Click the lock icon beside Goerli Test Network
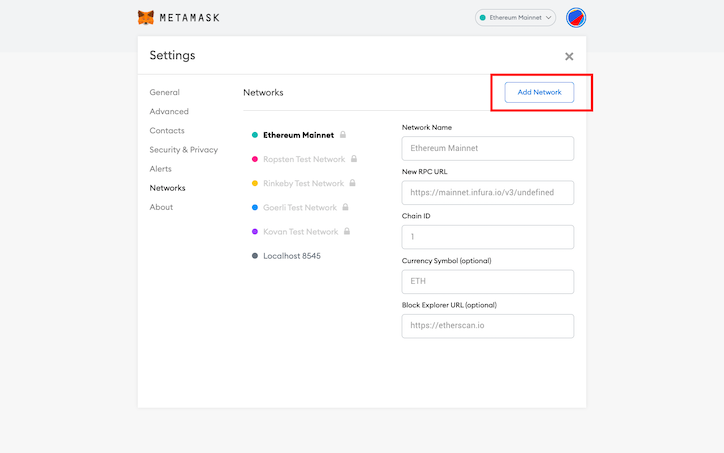724x453 pixels. click(x=345, y=207)
